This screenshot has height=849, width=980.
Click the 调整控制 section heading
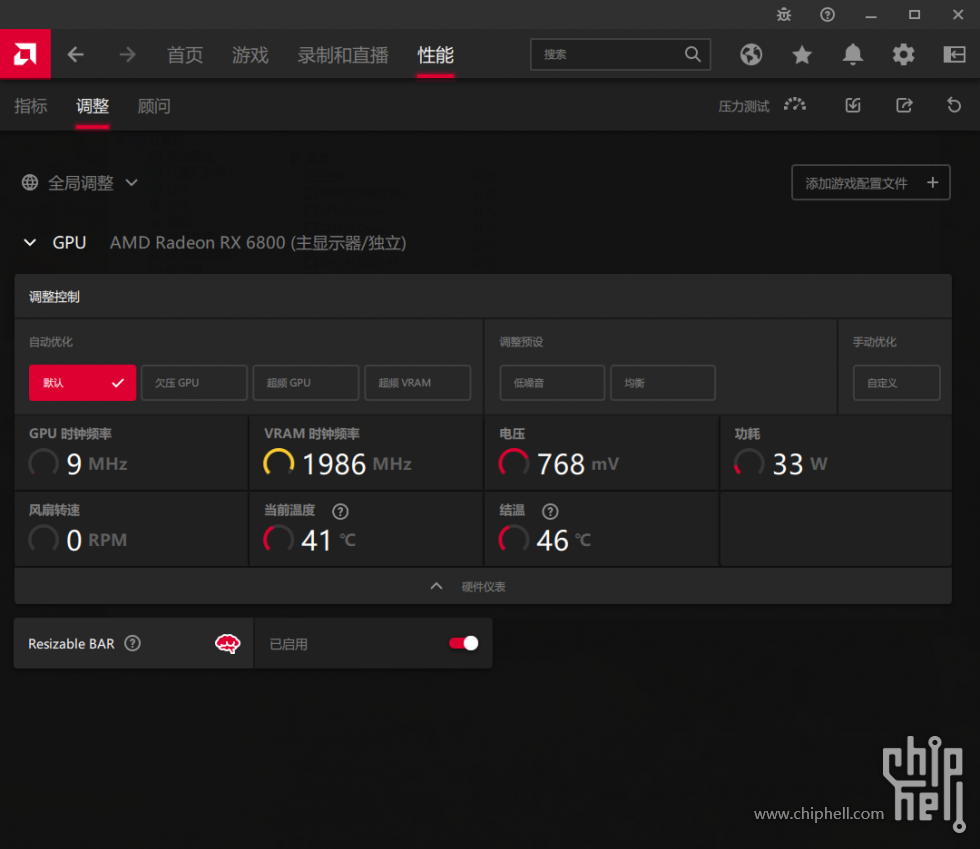54,297
